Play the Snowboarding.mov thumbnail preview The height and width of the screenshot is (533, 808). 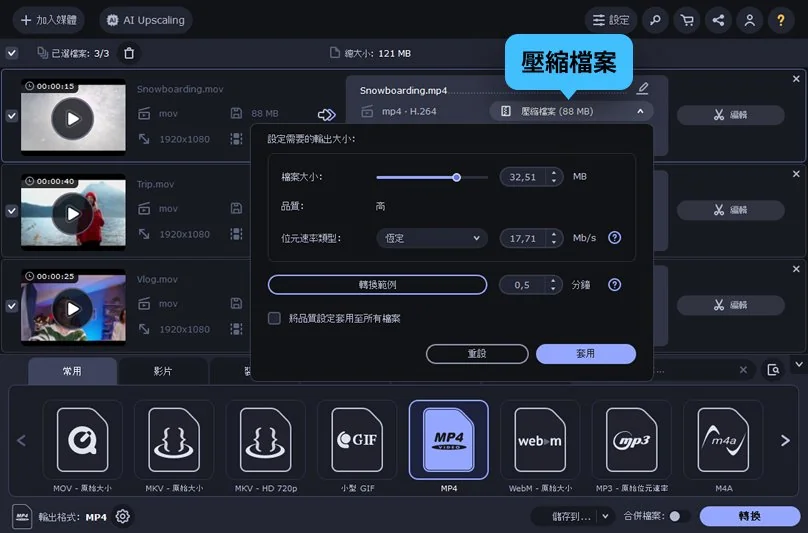[x=73, y=119]
